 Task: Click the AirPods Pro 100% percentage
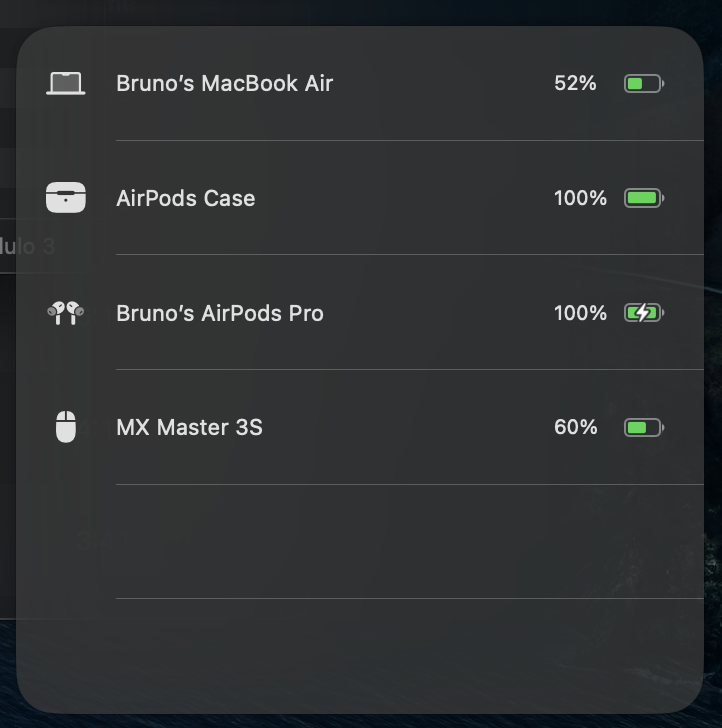pos(580,313)
